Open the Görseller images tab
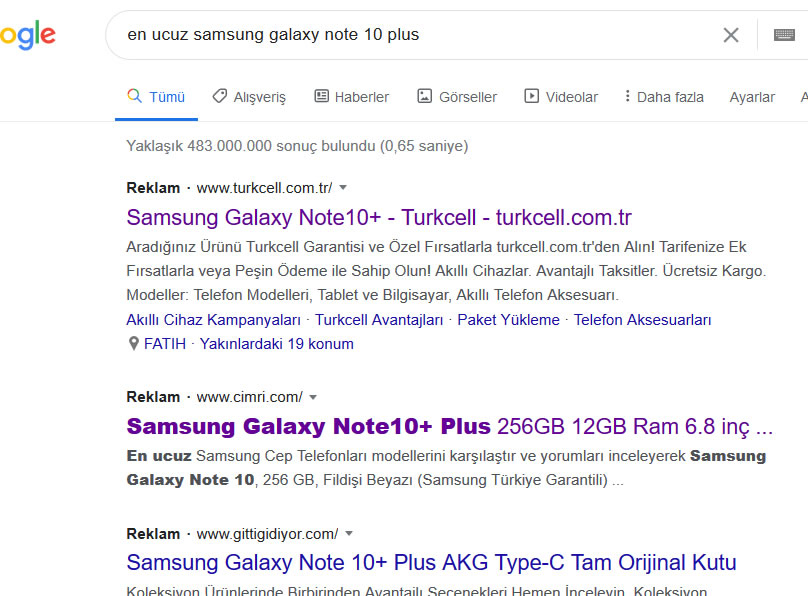The image size is (808, 596). pos(457,97)
